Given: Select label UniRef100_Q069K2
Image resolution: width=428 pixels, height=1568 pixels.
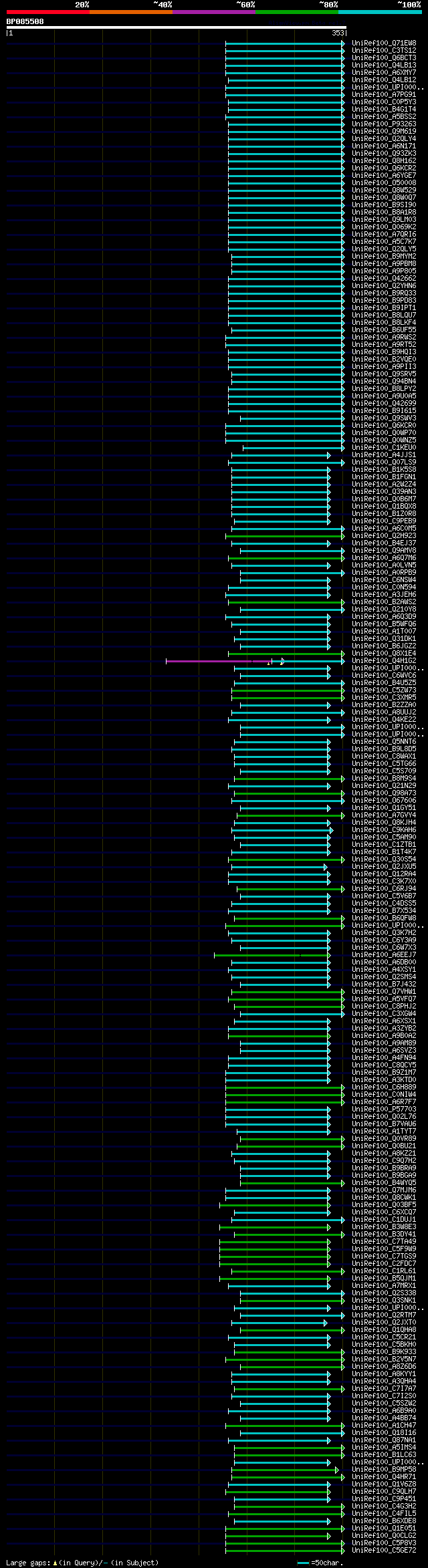Looking at the screenshot, I should tap(384, 227).
